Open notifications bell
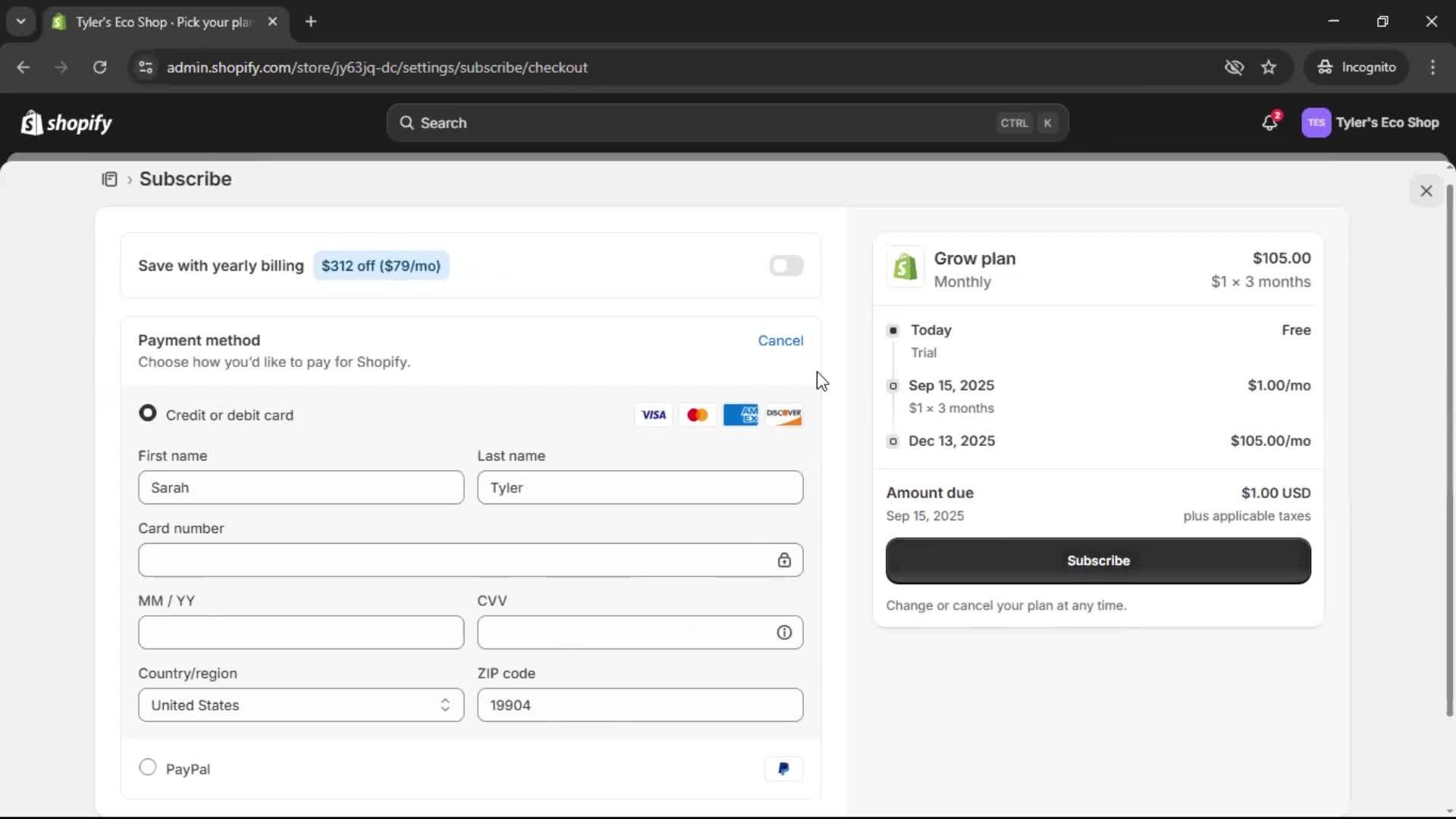Screen dimensions: 1456x819 click(x=1270, y=122)
